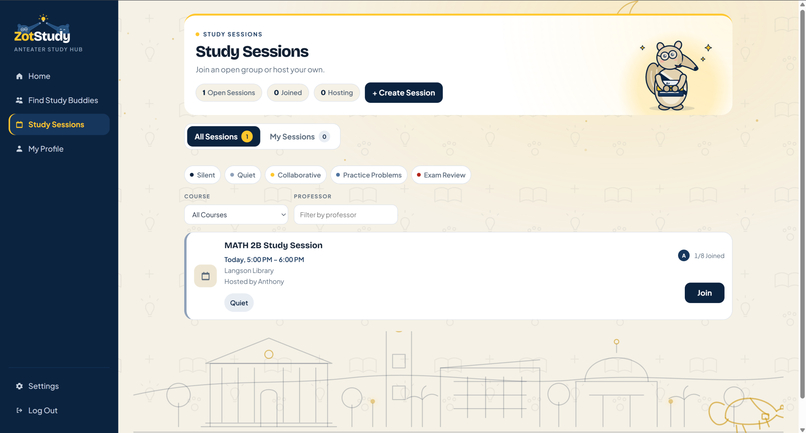Toggle the Exam Review filter chip
The height and width of the screenshot is (433, 806).
click(441, 175)
